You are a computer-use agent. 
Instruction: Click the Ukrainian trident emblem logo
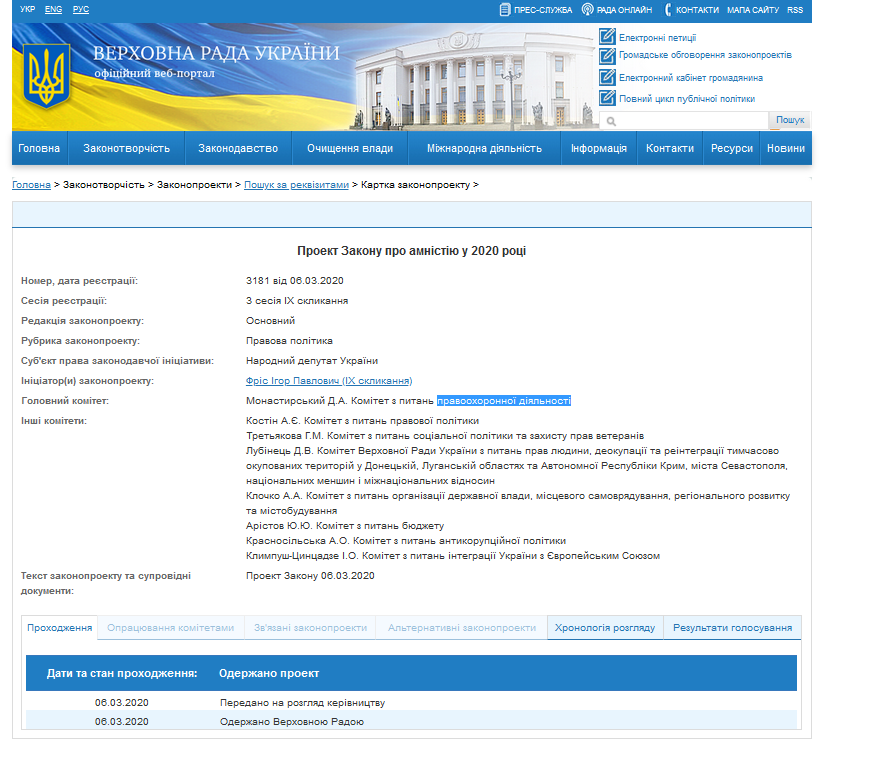47,77
